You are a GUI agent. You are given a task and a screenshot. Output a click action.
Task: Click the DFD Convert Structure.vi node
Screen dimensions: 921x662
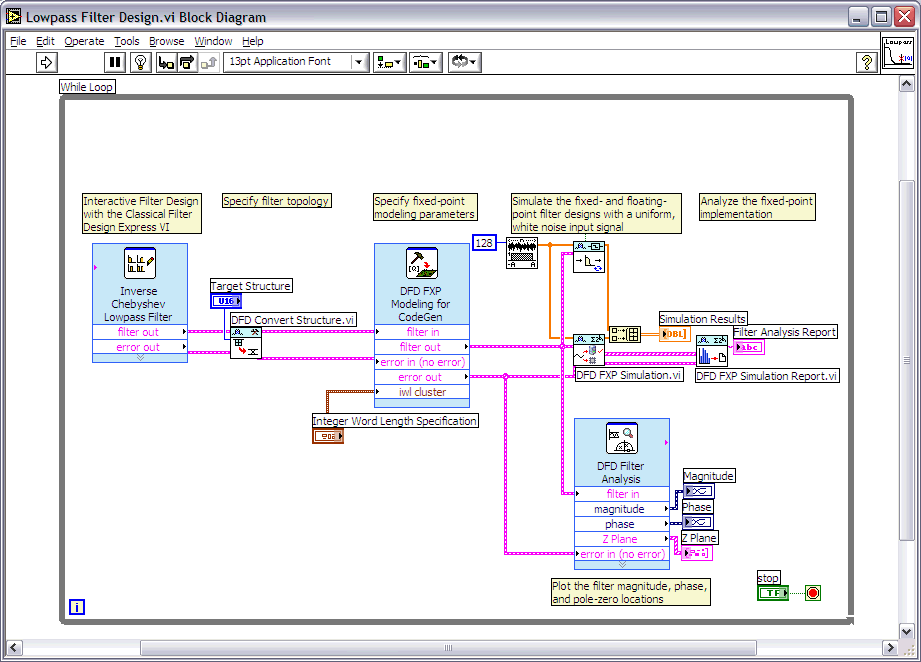coord(245,344)
